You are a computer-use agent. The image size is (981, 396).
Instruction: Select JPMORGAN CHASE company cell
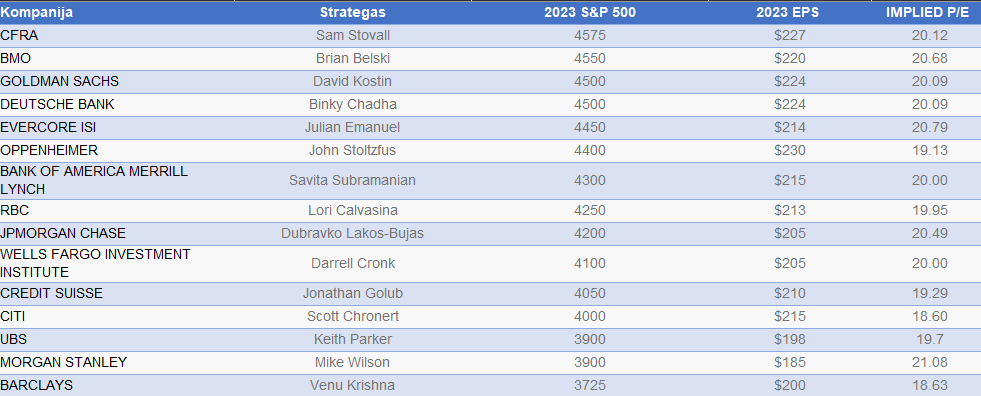pyautogui.click(x=63, y=234)
